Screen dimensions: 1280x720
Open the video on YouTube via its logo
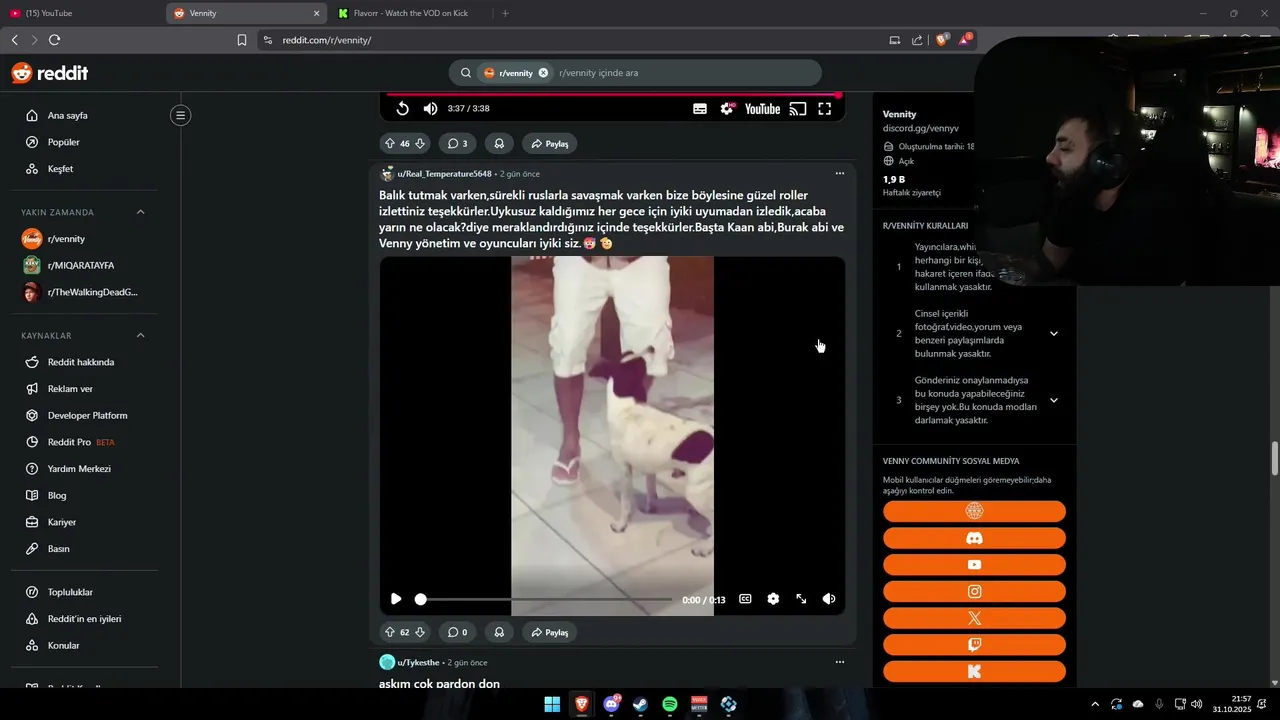pyautogui.click(x=762, y=108)
